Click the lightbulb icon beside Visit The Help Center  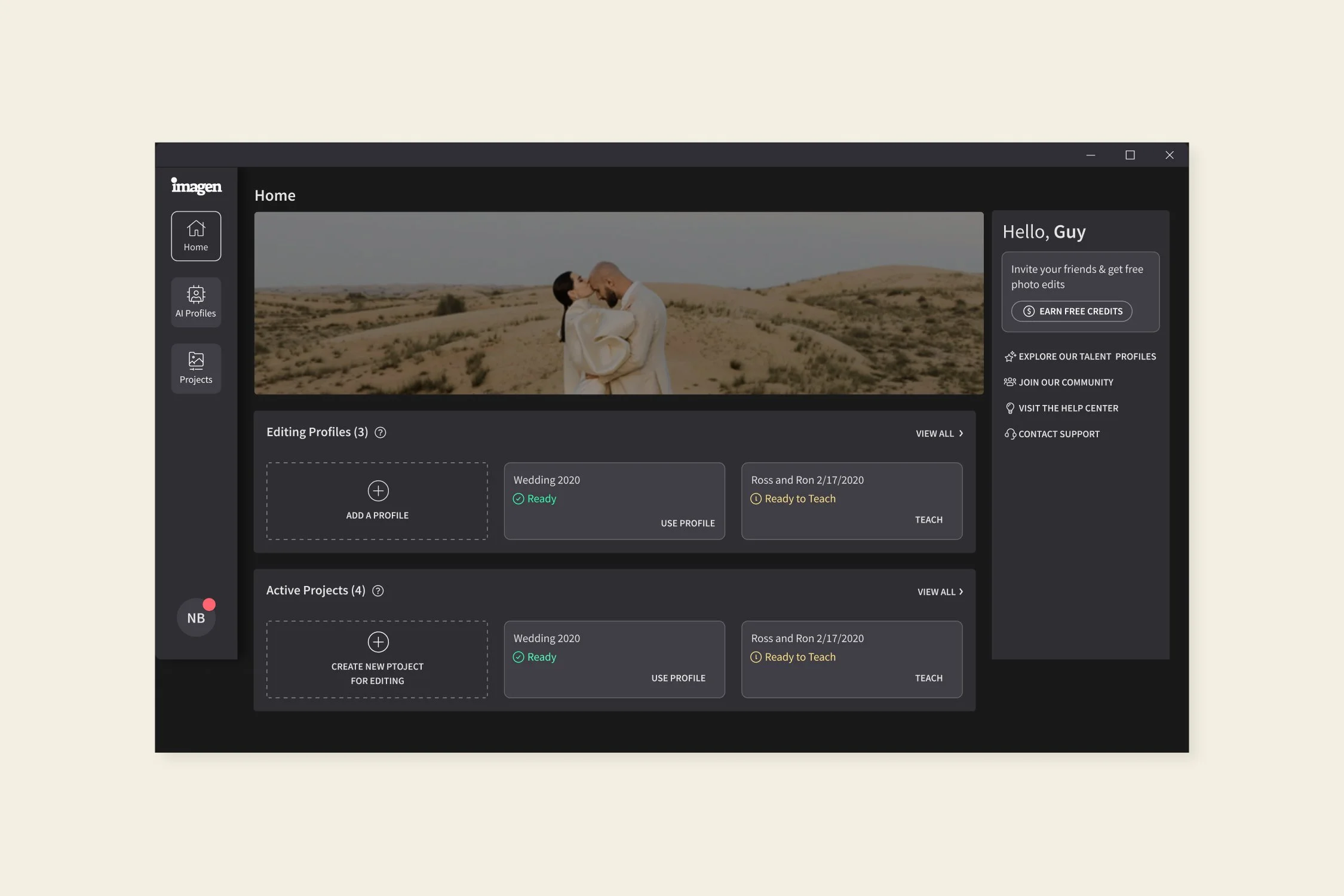coord(1010,408)
